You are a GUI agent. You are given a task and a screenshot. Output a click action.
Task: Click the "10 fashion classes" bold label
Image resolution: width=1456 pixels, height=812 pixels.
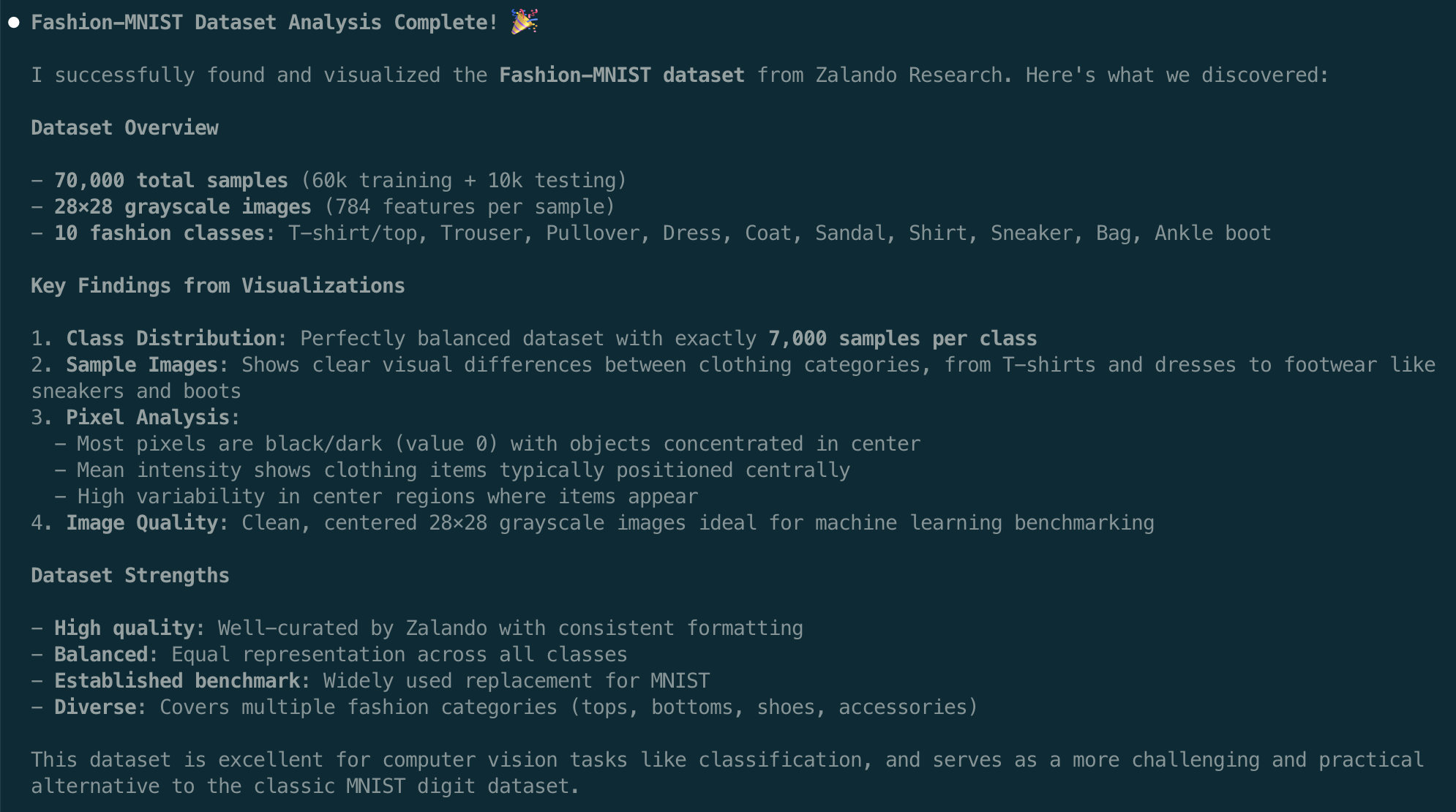coord(159,233)
